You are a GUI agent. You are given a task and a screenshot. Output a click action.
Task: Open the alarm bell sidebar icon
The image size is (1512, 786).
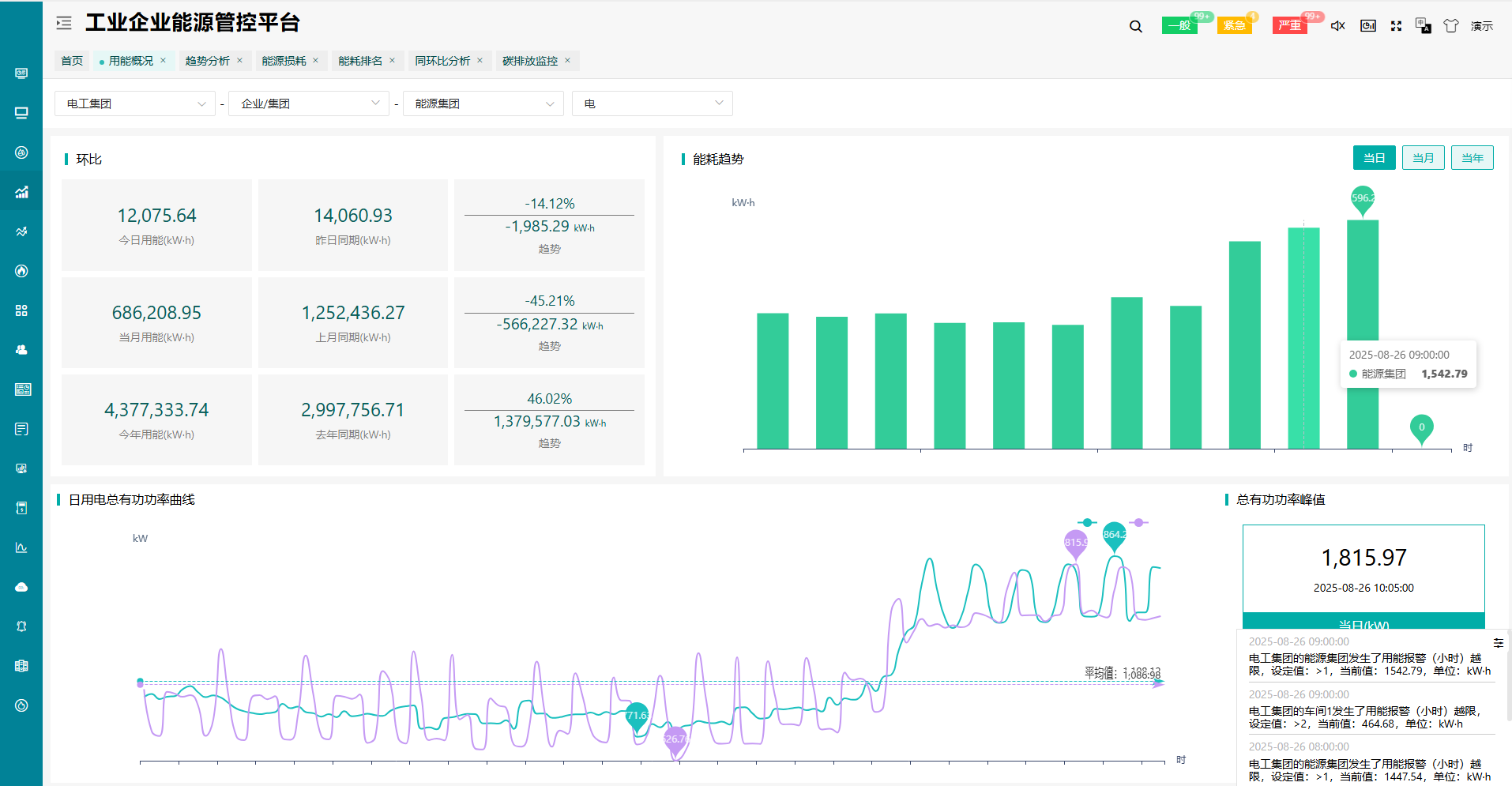click(x=21, y=626)
